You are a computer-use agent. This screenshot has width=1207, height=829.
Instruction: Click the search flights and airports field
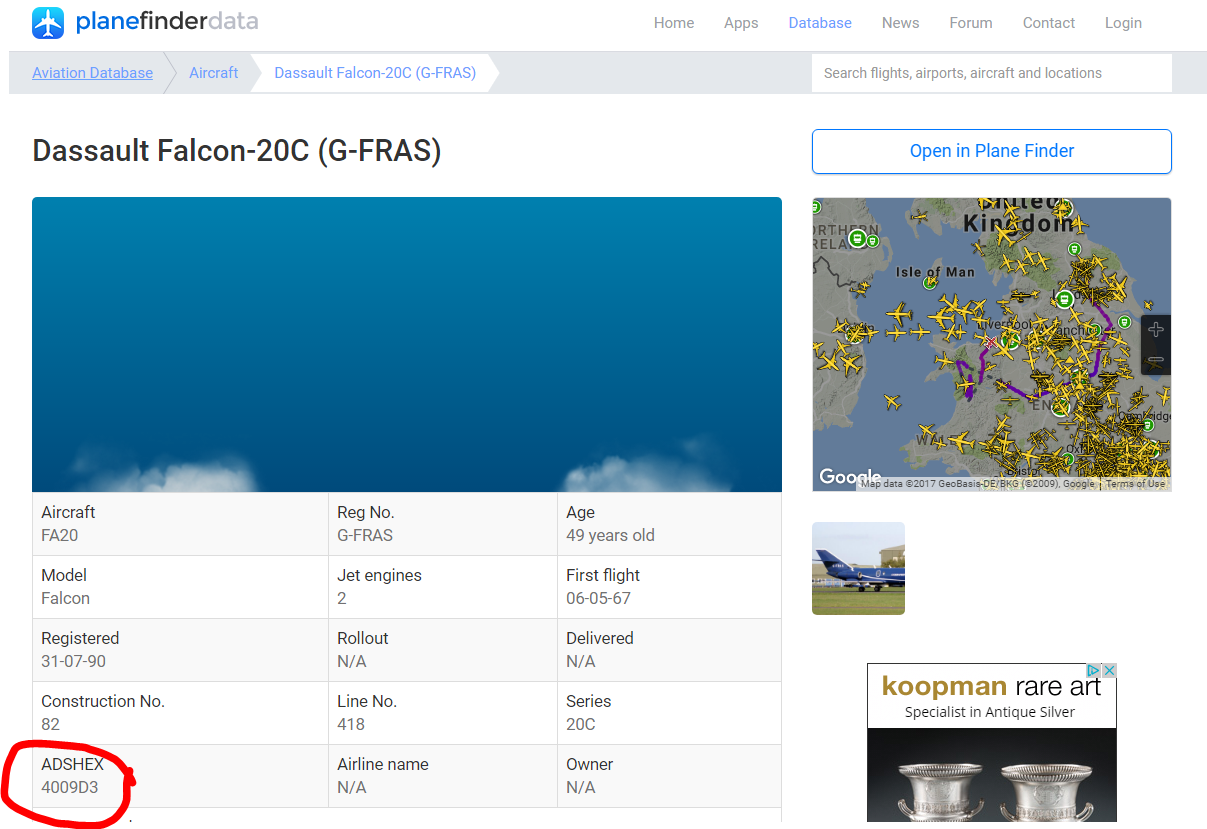990,73
